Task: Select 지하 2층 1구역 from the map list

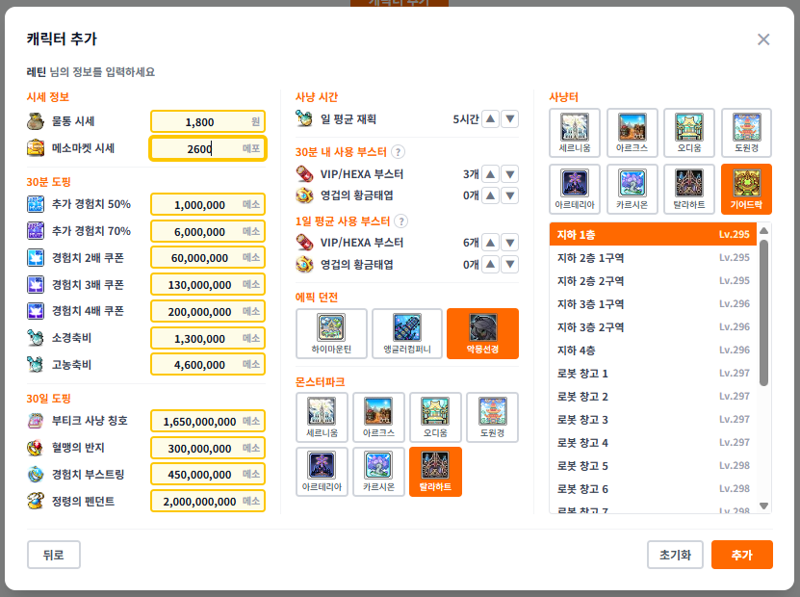Action: click(653, 258)
